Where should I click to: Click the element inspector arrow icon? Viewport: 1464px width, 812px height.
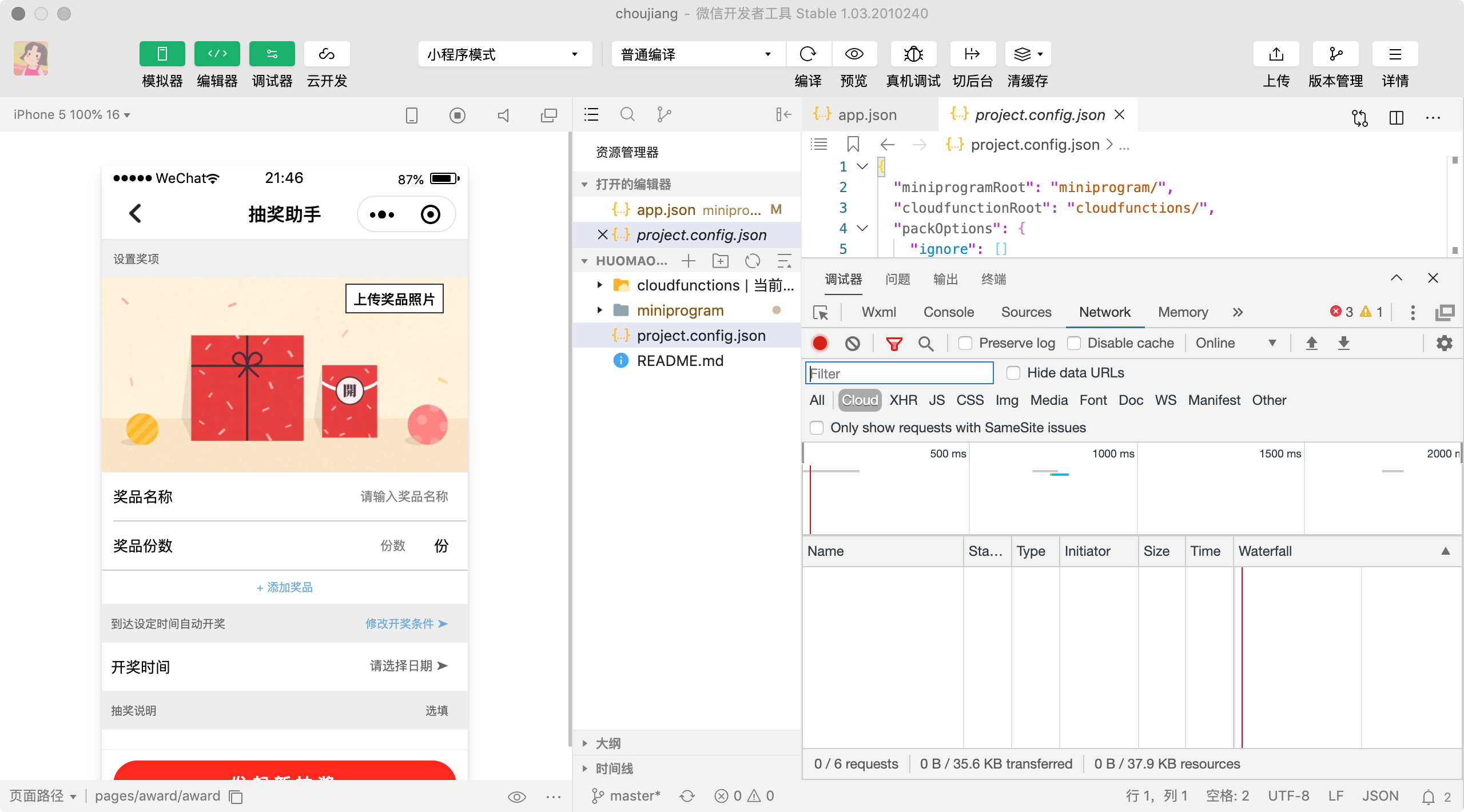pos(821,312)
